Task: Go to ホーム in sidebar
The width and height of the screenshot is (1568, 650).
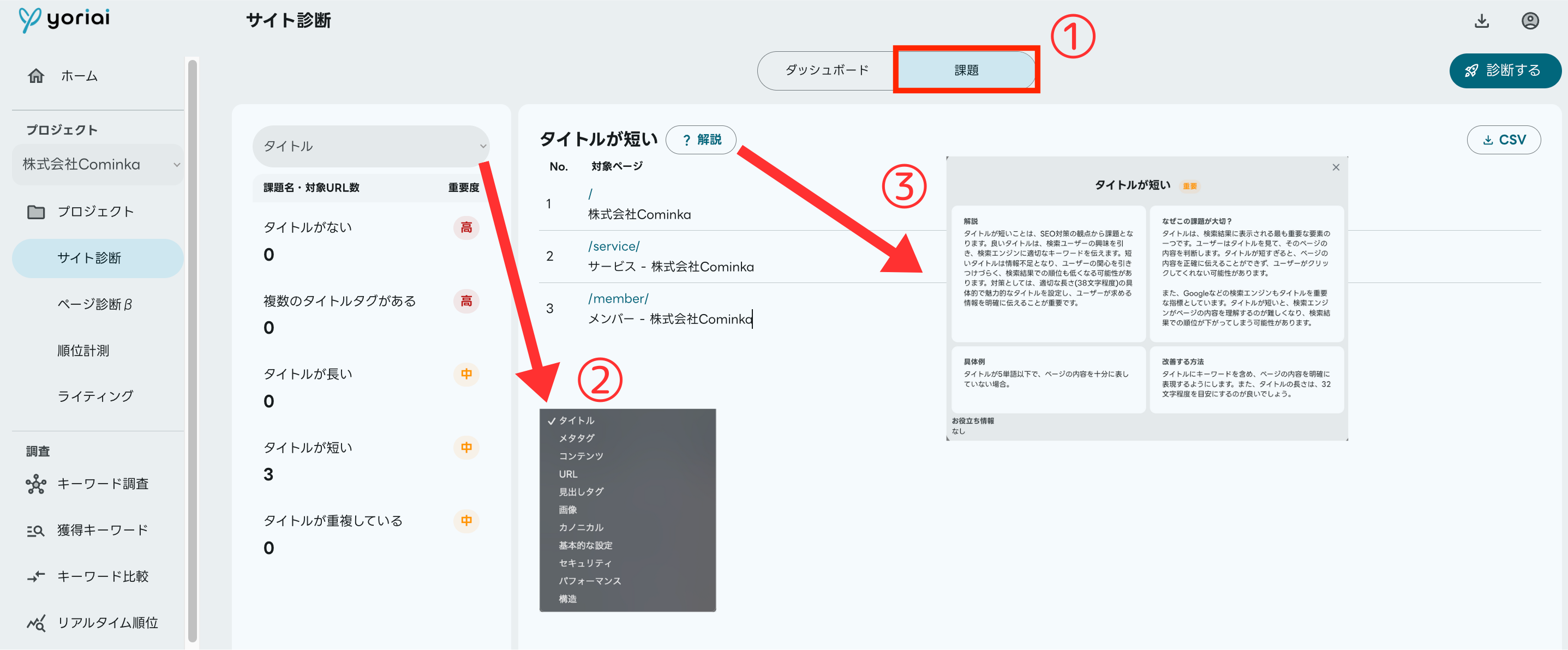Action: point(79,76)
